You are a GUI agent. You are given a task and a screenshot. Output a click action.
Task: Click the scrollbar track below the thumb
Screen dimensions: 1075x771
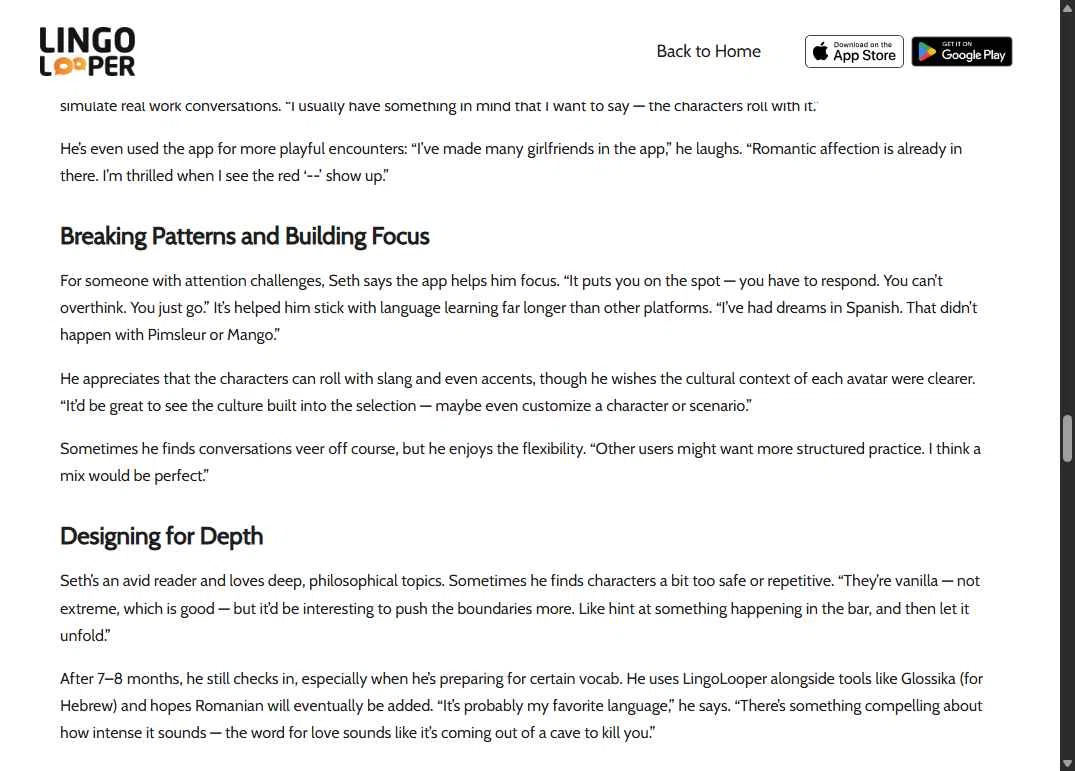pos(1067,620)
